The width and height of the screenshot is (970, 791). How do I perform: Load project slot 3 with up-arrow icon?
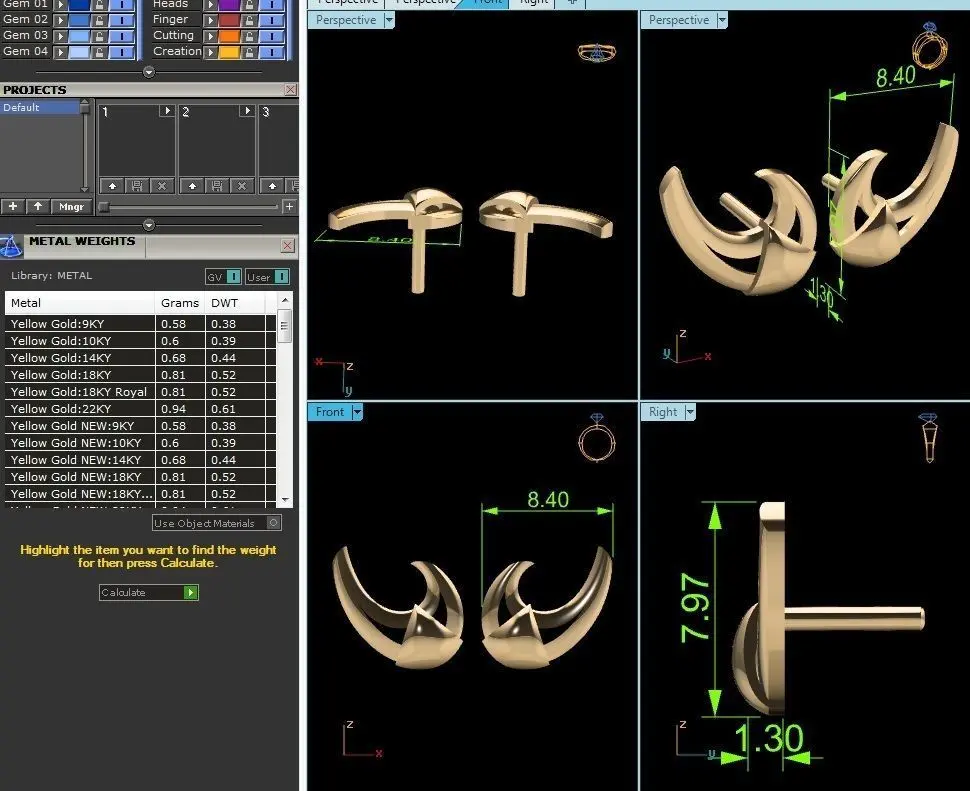tap(272, 186)
